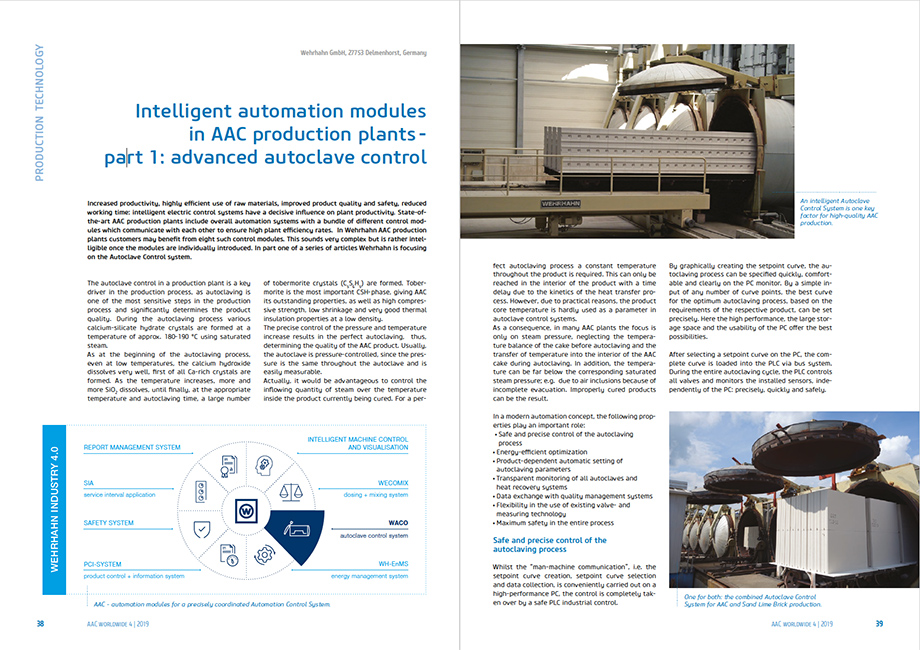
Task: Click the REPORT MANAGEMENT SYSTEM label
Action: 132,448
